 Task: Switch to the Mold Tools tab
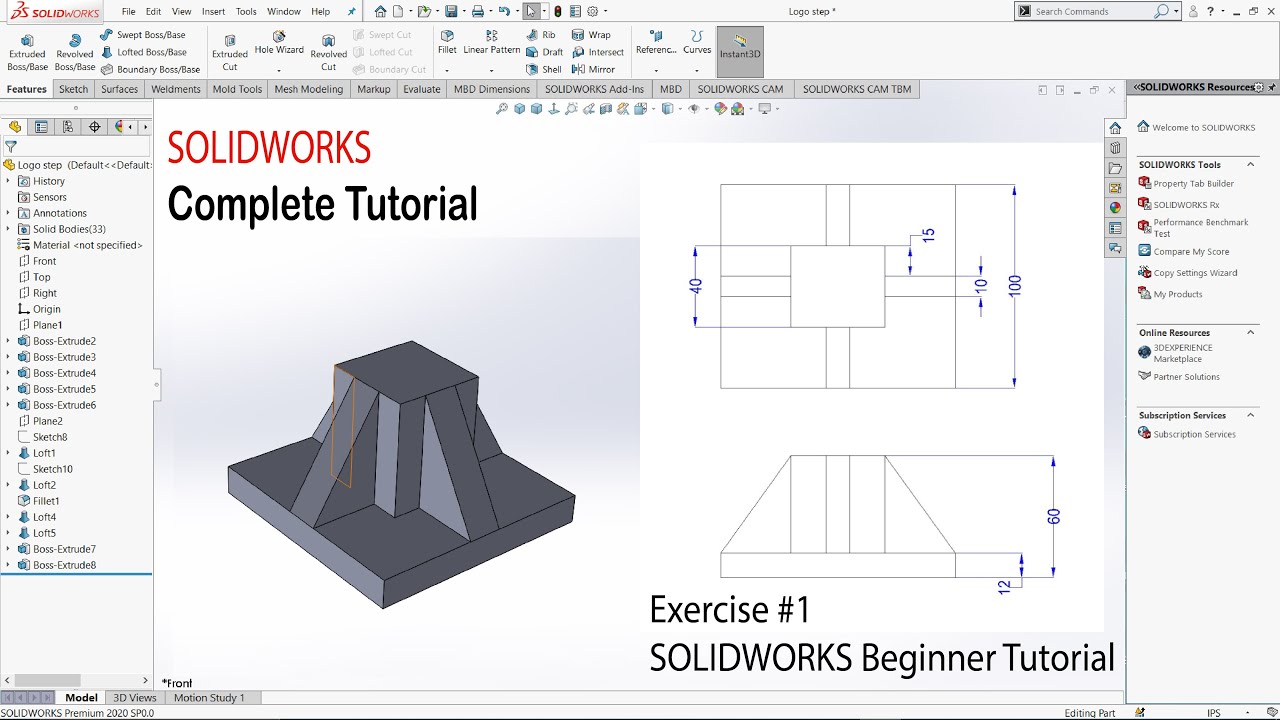pyautogui.click(x=237, y=89)
